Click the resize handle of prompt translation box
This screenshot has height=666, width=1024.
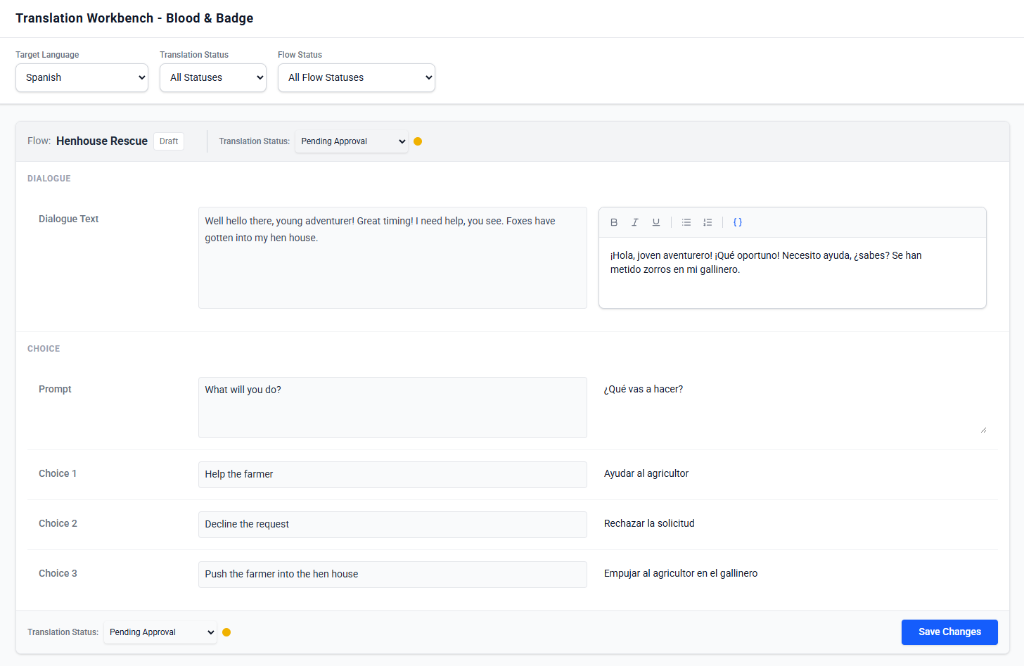click(x=982, y=430)
